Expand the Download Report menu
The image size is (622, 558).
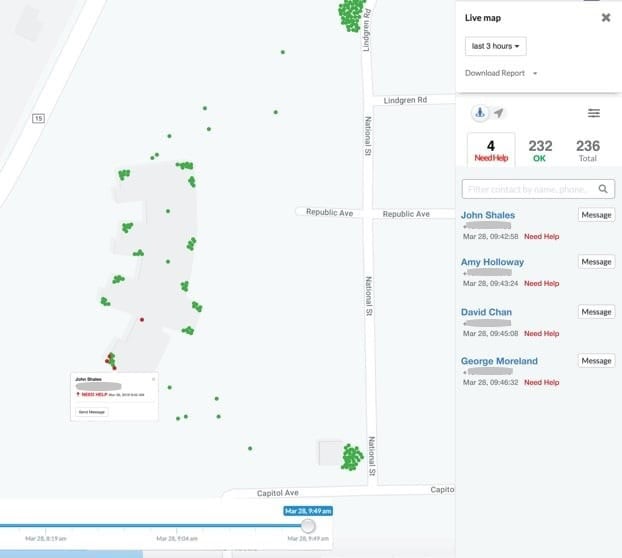click(x=502, y=73)
